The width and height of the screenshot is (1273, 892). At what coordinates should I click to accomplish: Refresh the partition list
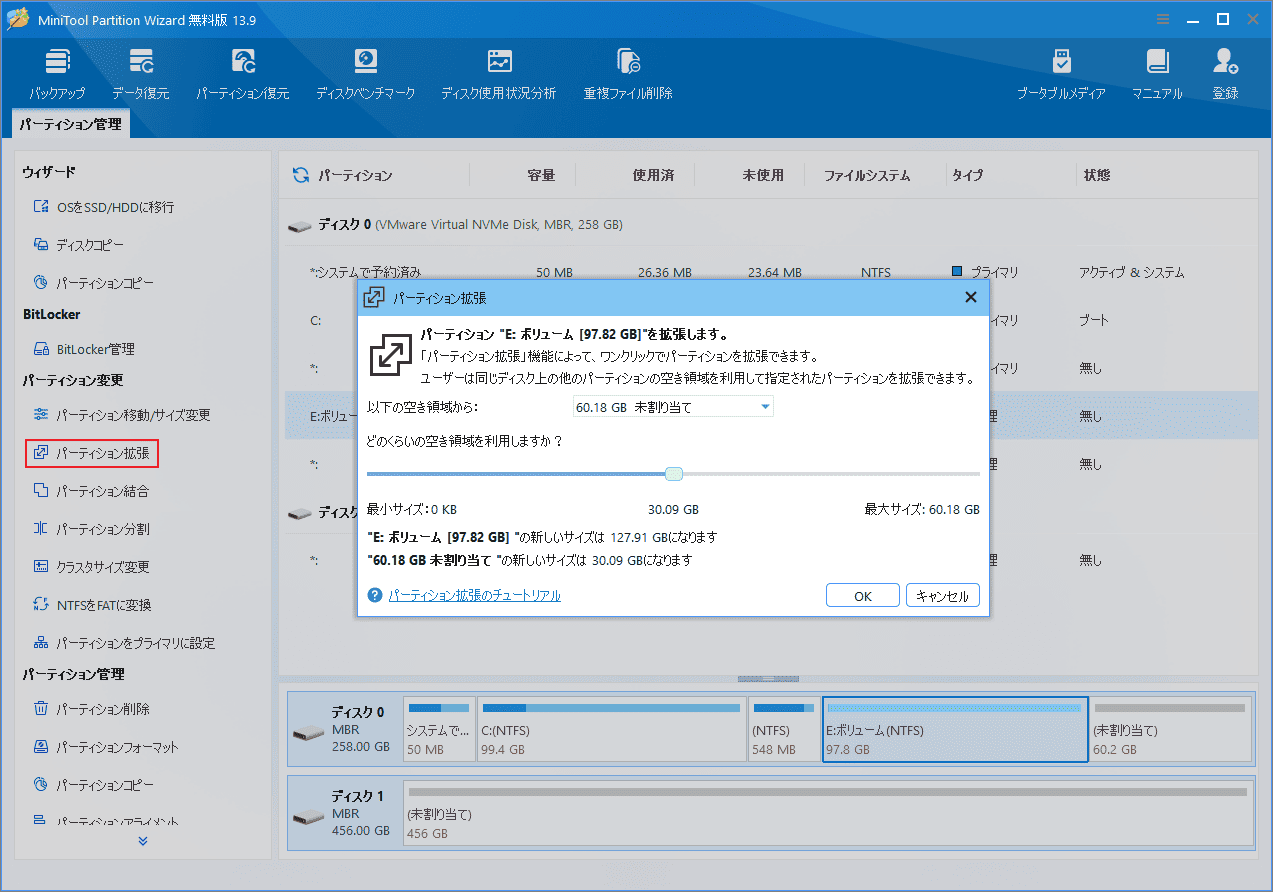click(300, 175)
